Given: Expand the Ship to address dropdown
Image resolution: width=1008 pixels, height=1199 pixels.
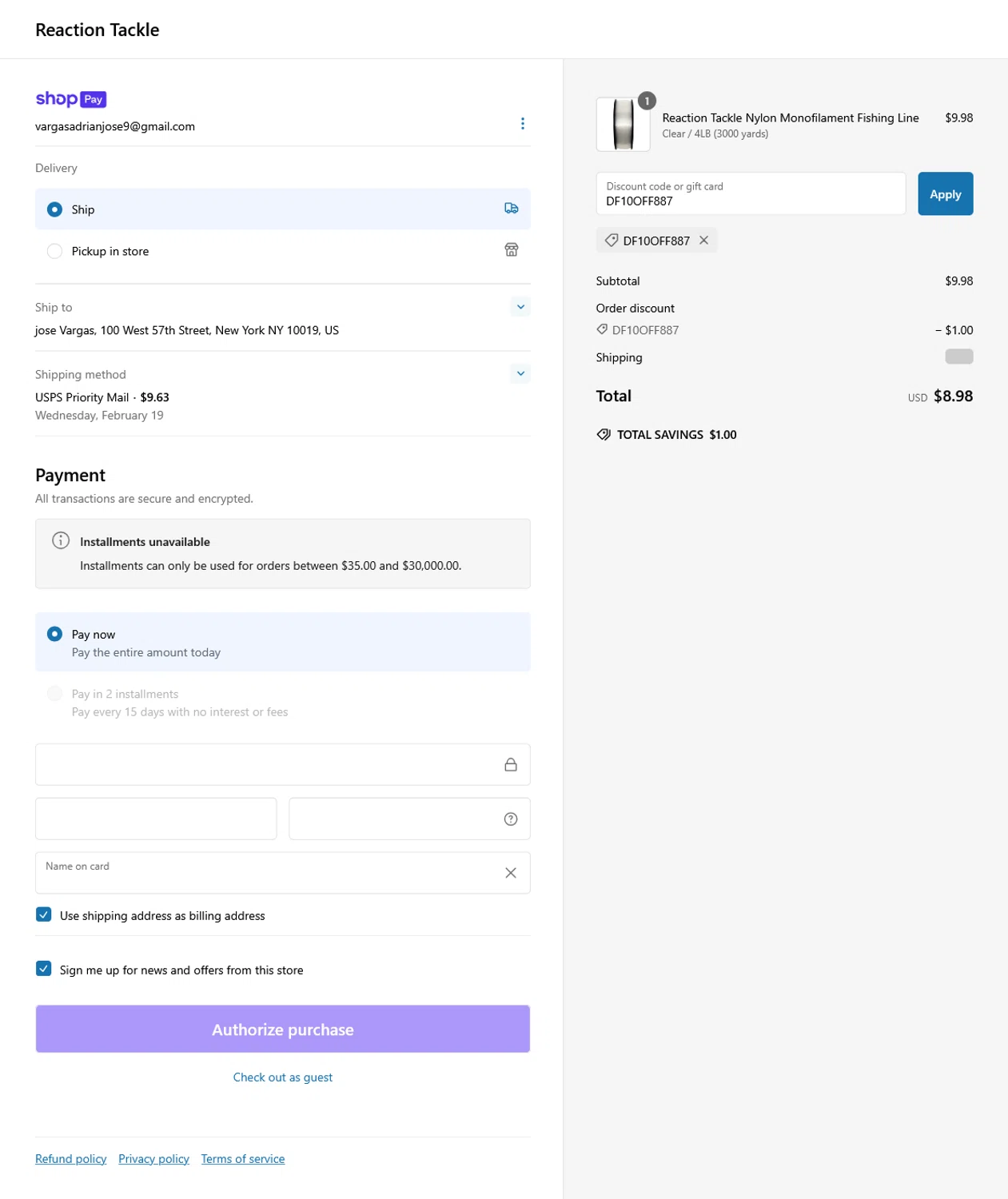Looking at the screenshot, I should coord(520,307).
